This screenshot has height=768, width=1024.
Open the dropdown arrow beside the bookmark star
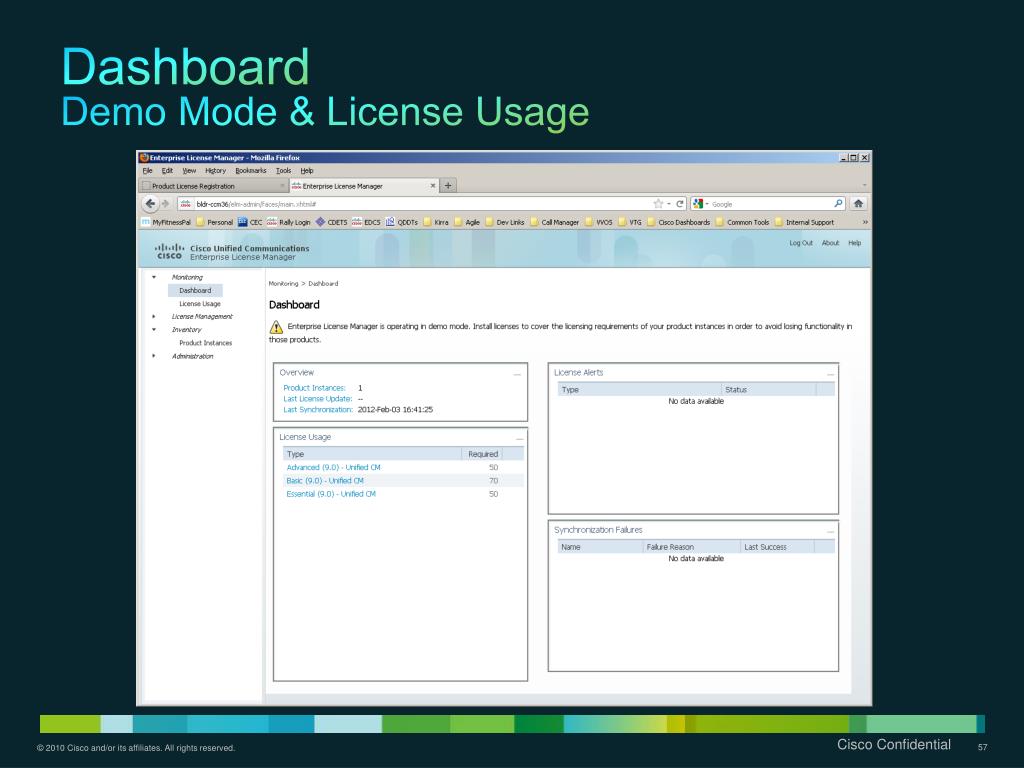click(x=668, y=204)
